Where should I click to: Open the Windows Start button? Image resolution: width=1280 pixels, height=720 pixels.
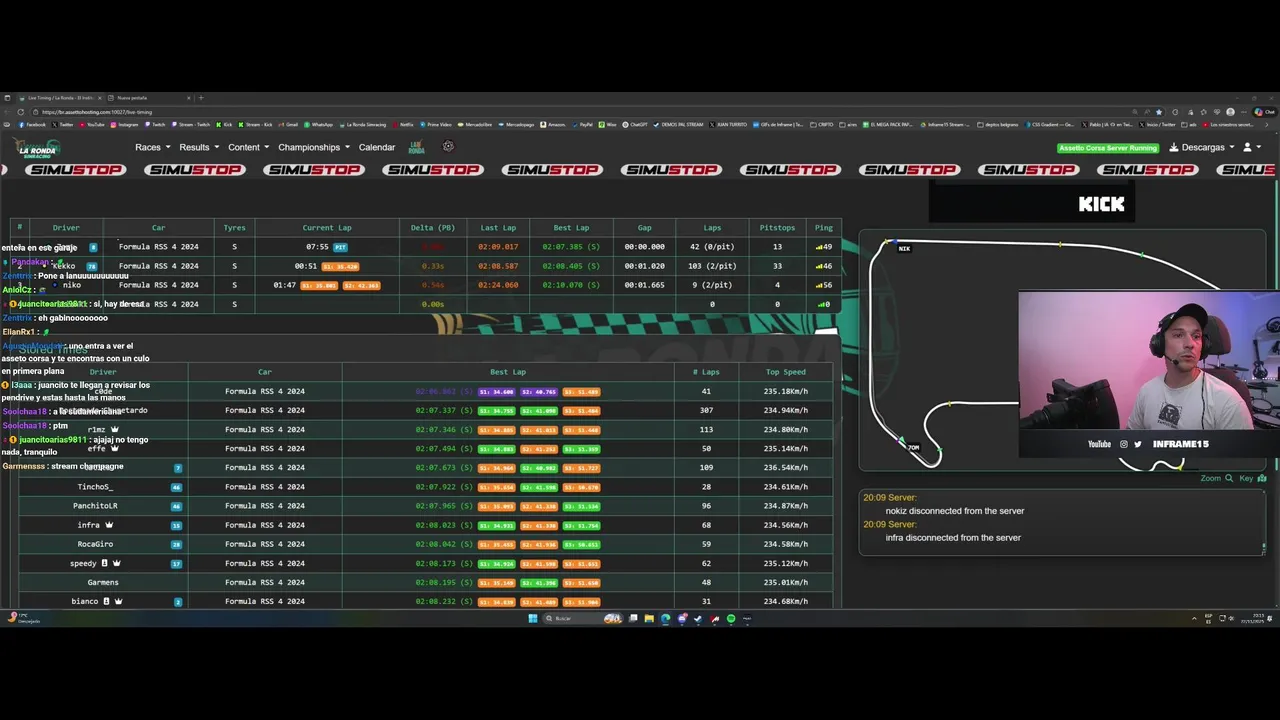click(533, 619)
